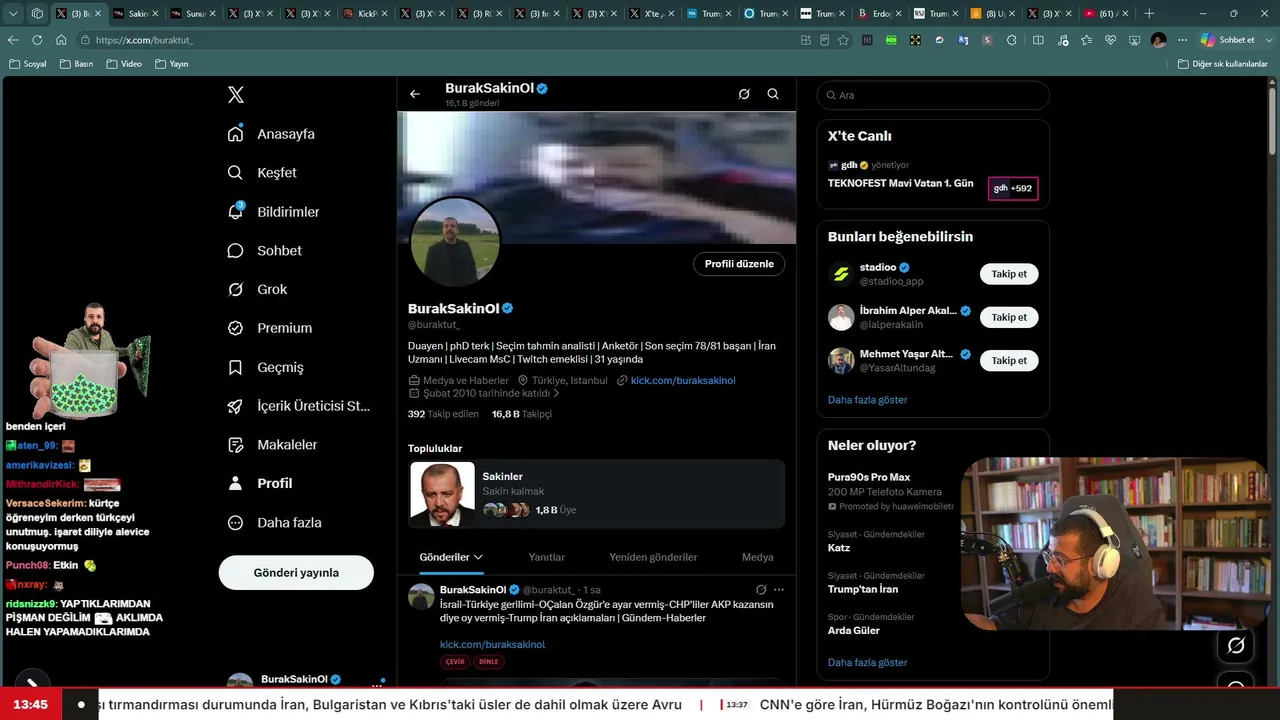The height and width of the screenshot is (720, 1280).
Task: Click the Ara search field
Action: (x=933, y=95)
